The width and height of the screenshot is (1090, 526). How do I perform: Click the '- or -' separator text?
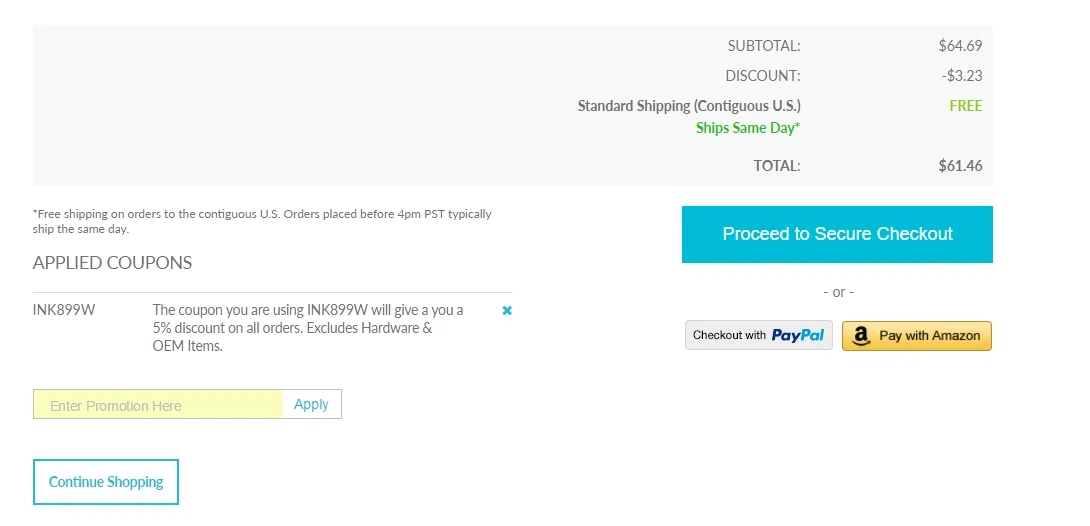pos(838,292)
